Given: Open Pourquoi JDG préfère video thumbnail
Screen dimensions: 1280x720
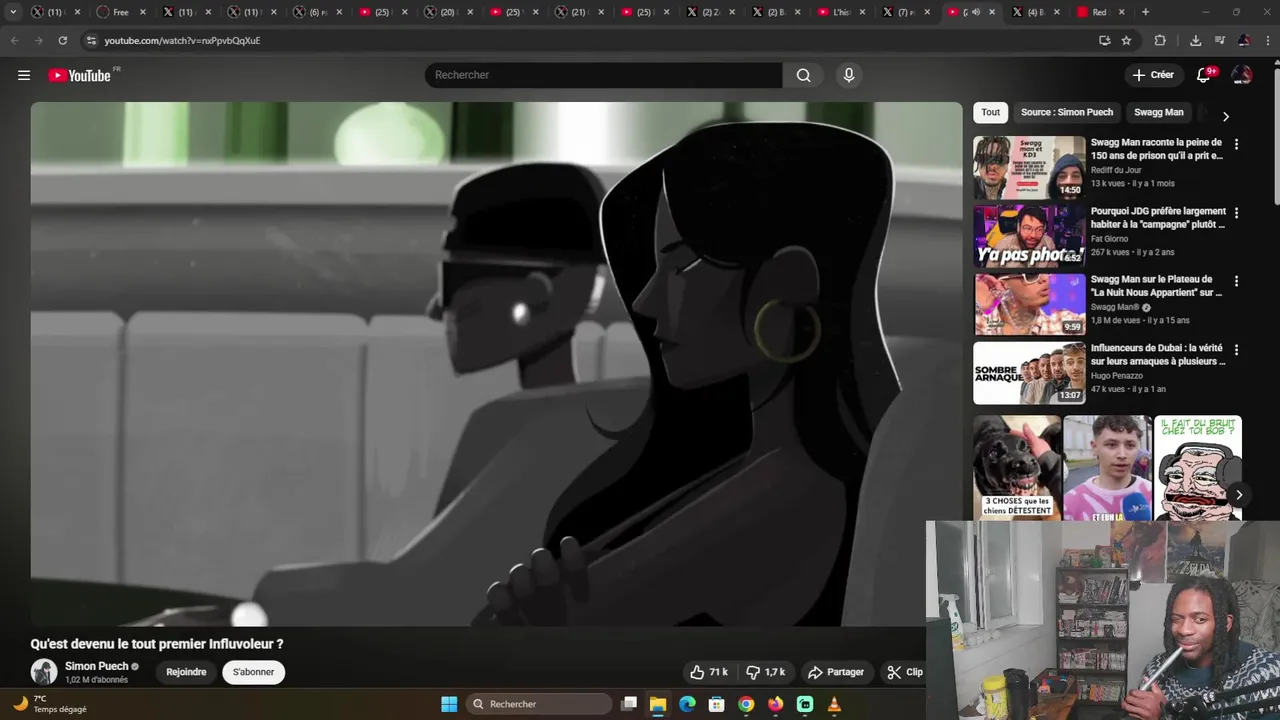Looking at the screenshot, I should (x=1029, y=236).
